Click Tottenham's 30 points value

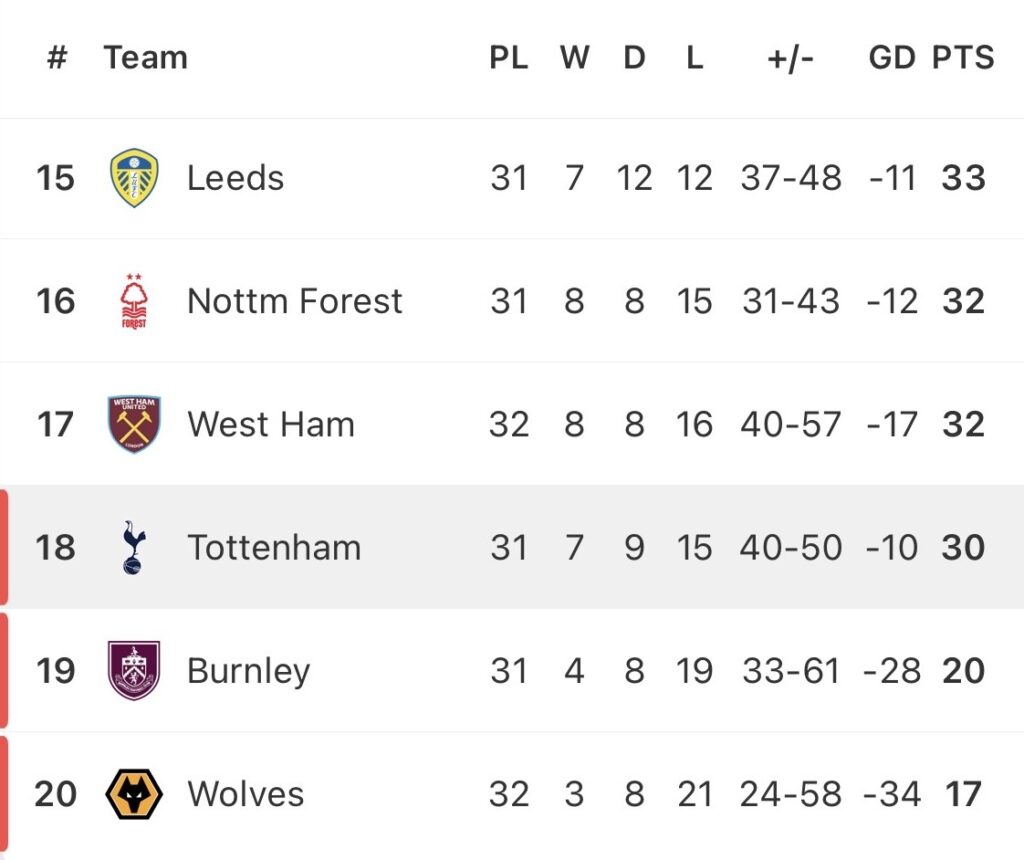coord(963,547)
